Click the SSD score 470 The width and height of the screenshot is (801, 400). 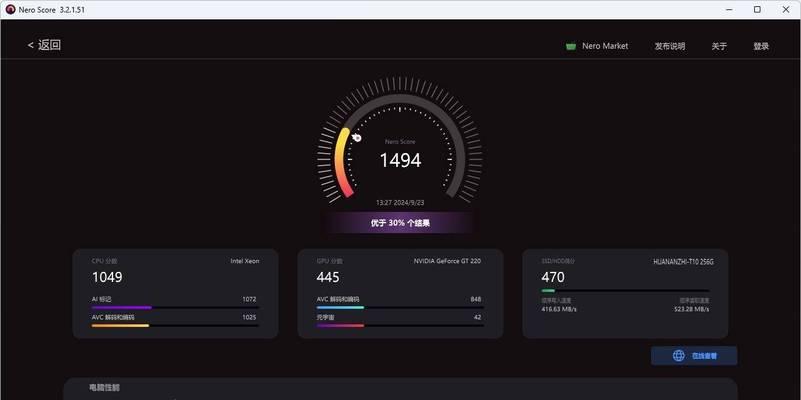[553, 277]
